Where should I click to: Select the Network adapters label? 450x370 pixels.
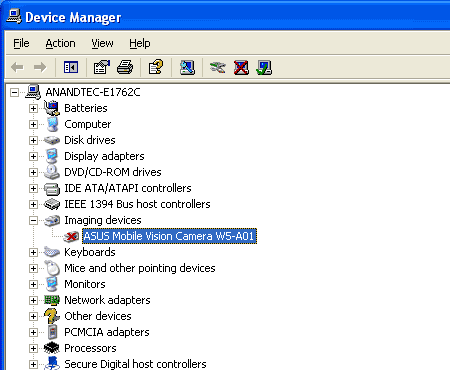[x=107, y=300]
